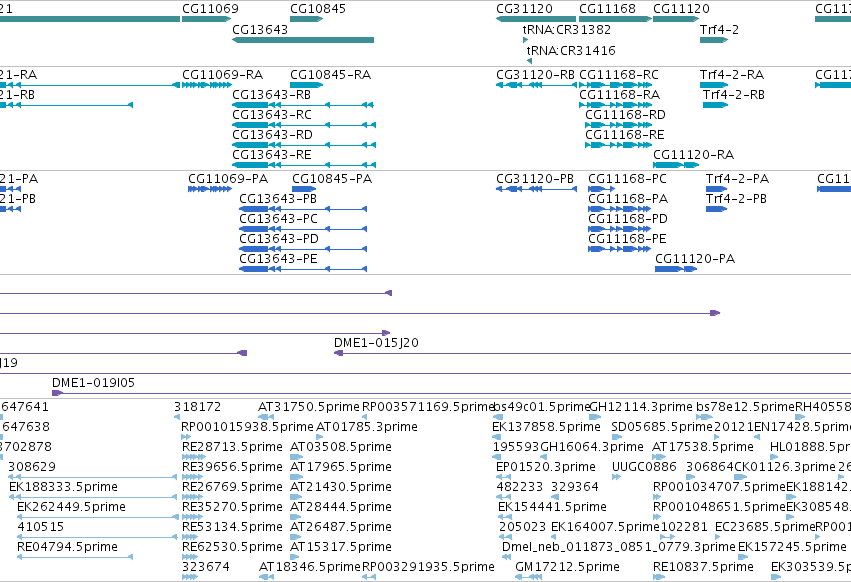
Task: Click transcript CG13643-RC
Action: pos(304,125)
